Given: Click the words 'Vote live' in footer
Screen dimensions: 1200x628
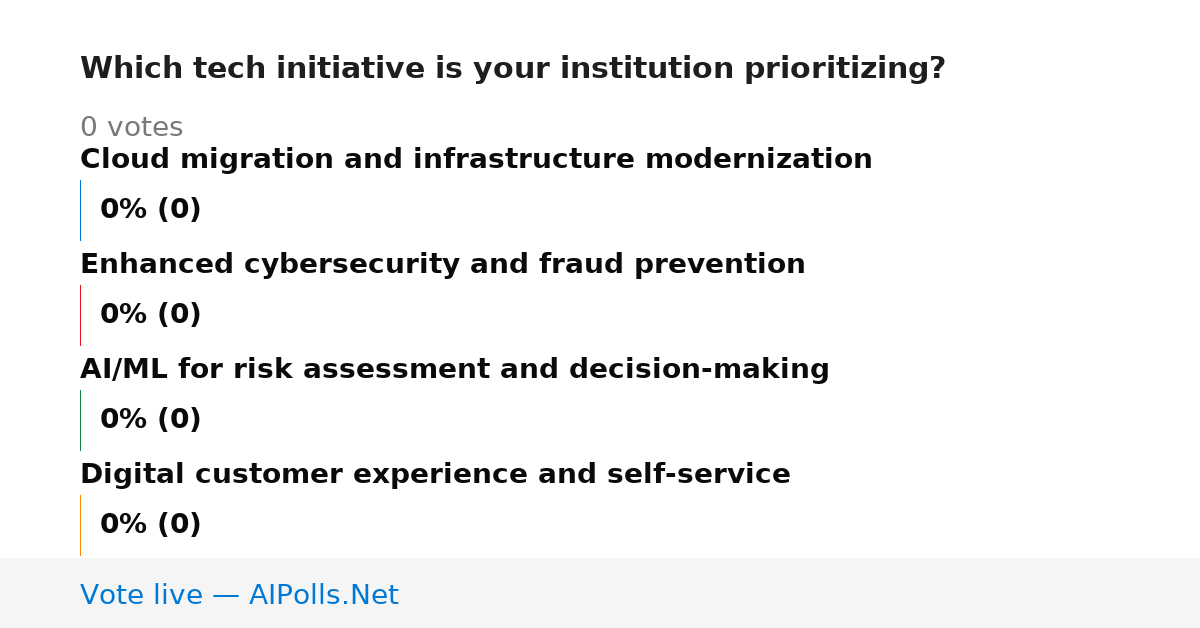Looking at the screenshot, I should (x=141, y=595).
